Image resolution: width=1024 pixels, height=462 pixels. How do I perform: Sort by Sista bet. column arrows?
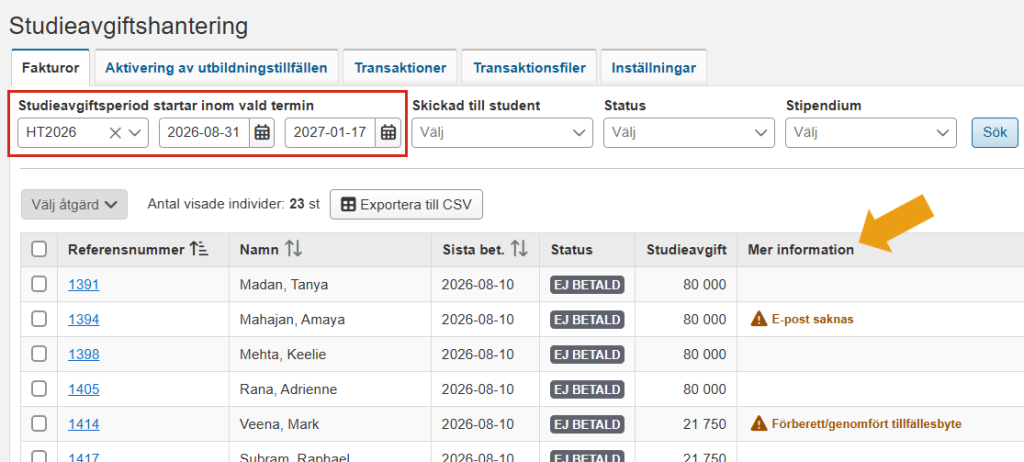click(x=519, y=249)
